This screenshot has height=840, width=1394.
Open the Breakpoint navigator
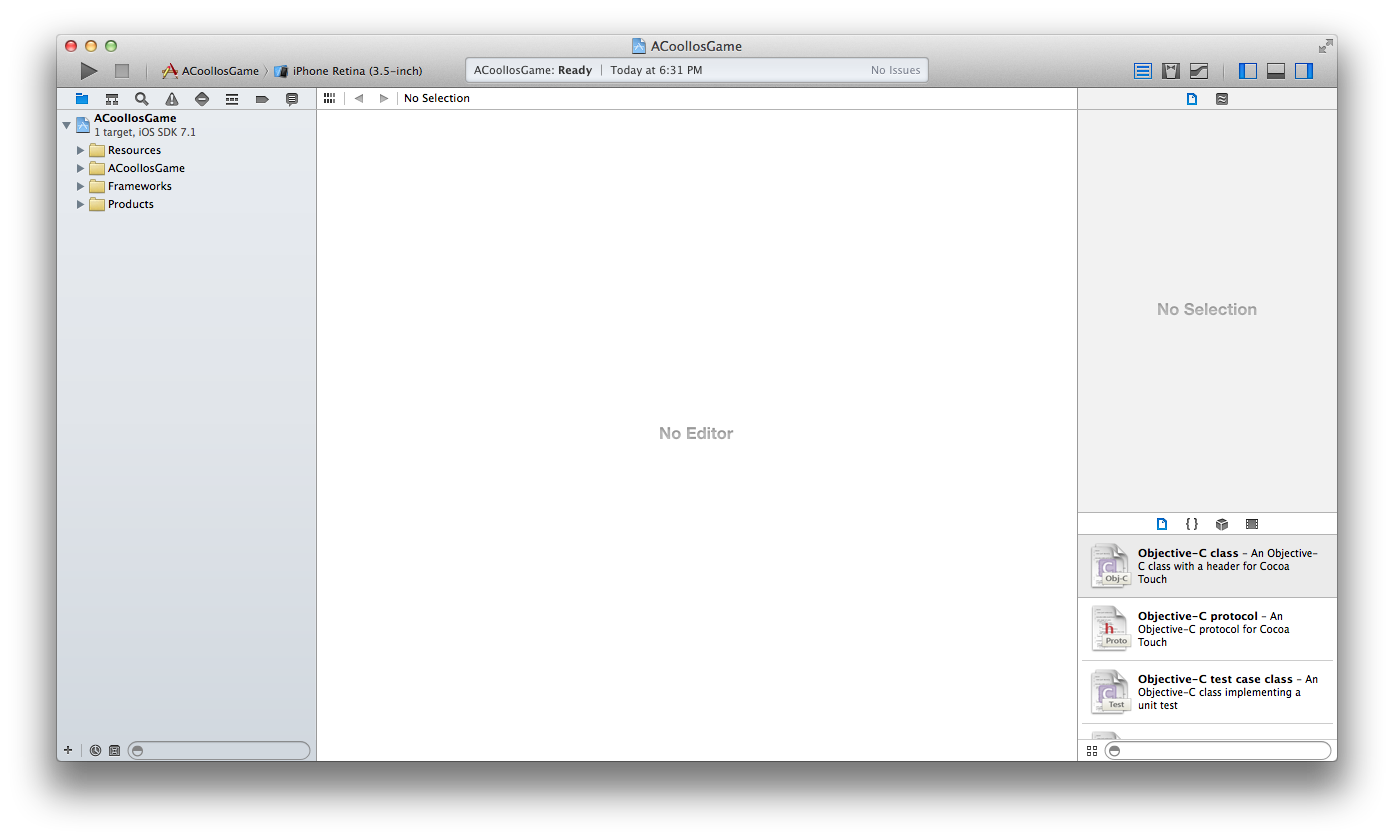tap(262, 99)
